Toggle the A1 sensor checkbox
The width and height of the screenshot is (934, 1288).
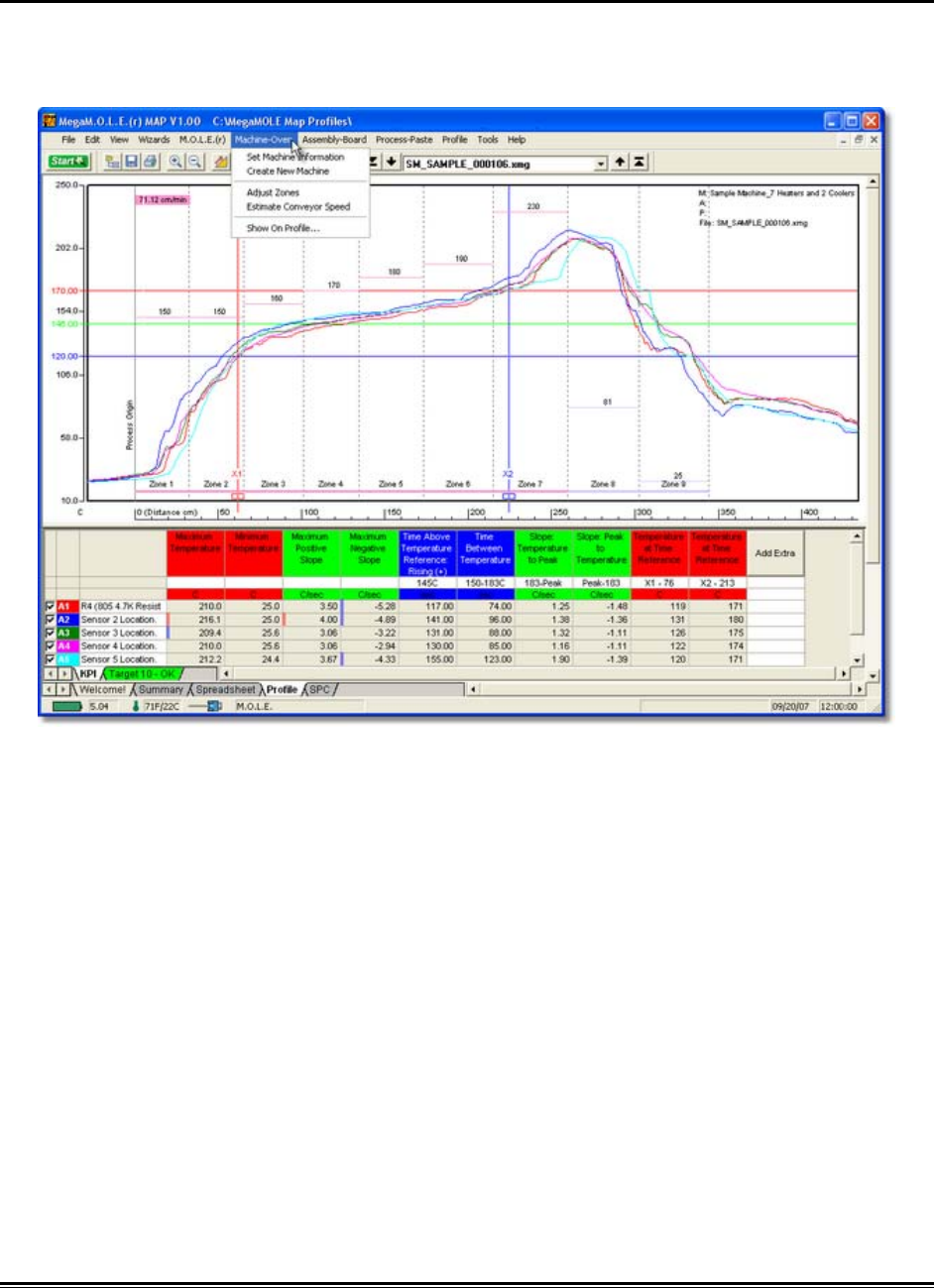(50, 606)
